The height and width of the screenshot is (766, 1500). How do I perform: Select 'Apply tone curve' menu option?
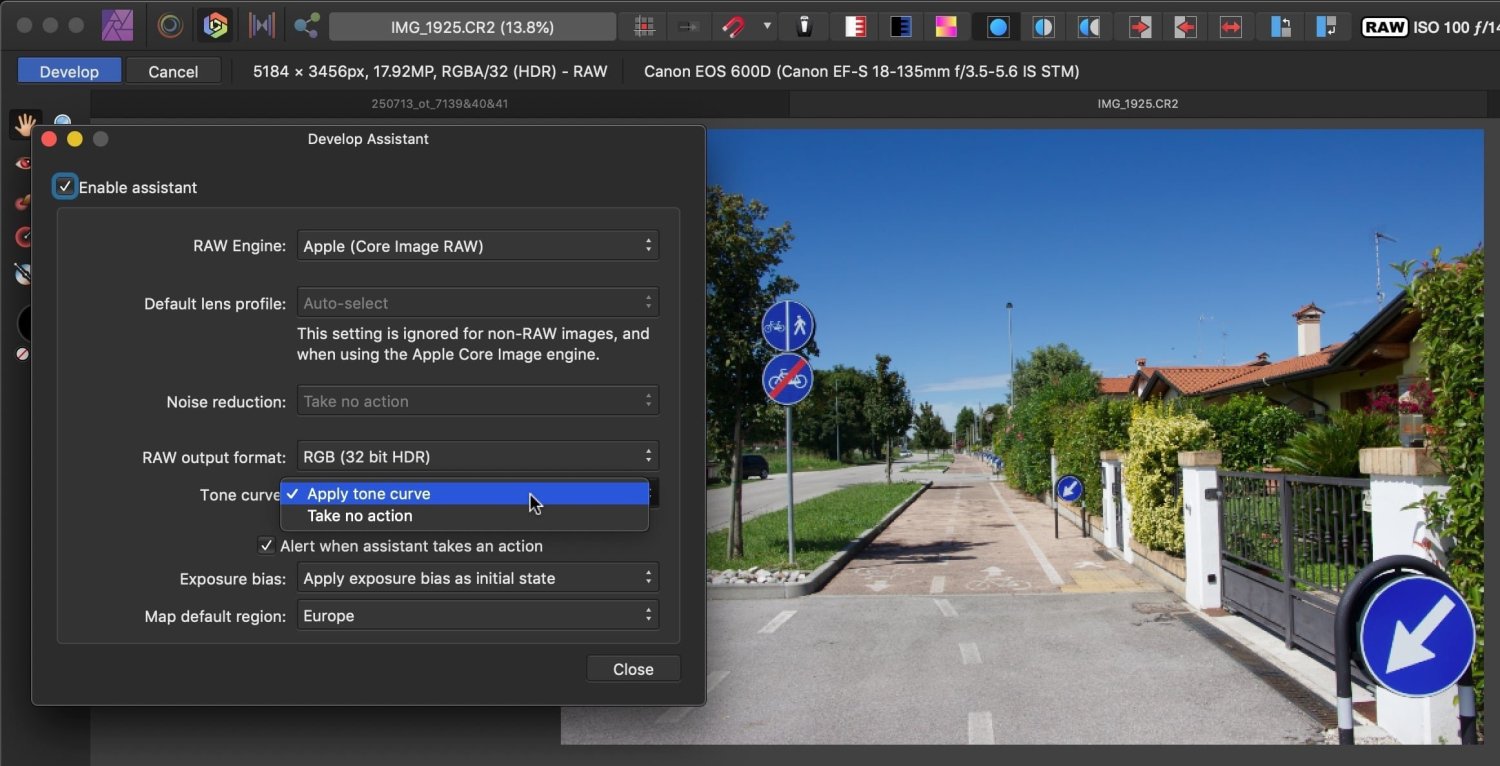369,494
